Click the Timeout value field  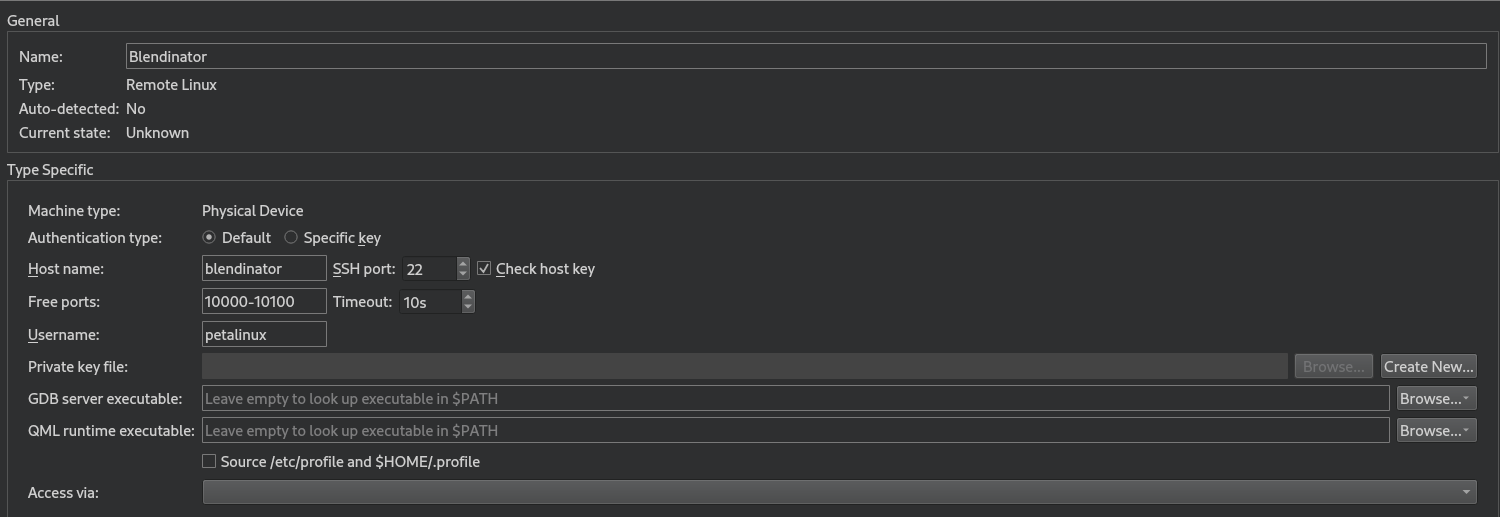430,302
